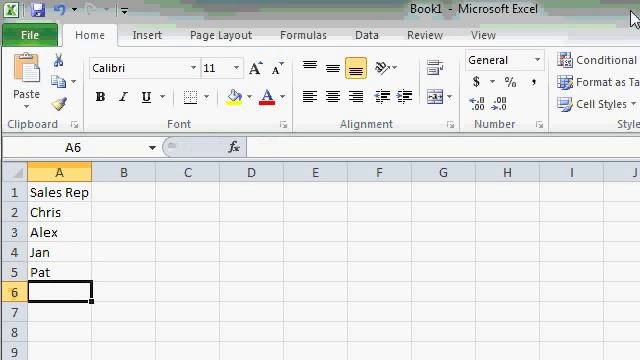Switch to the Insert tab
Screen dimensions: 640x360
pos(147,35)
